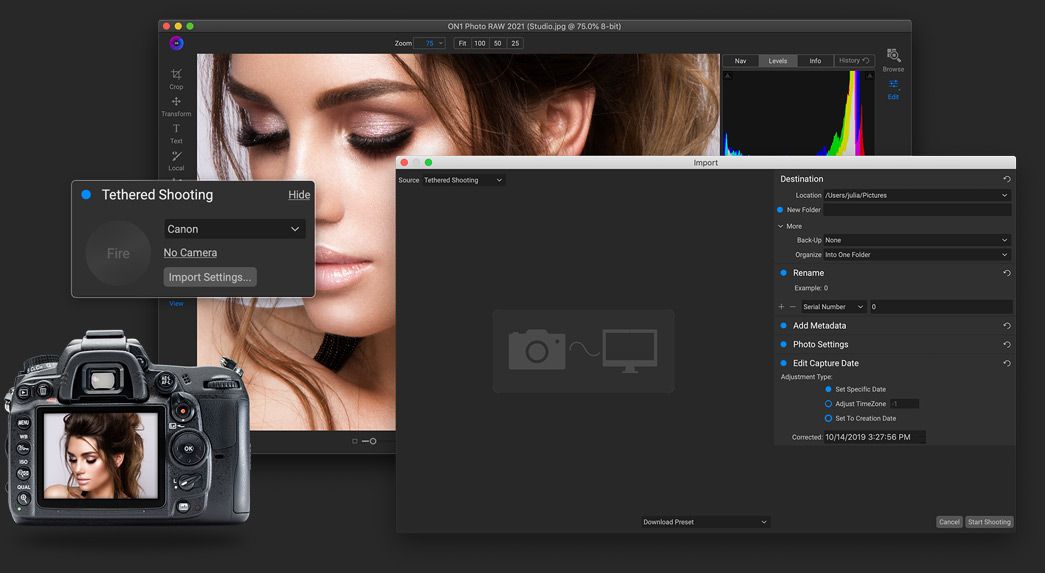Switch to the History tab
1045x573 pixels.
coord(854,61)
